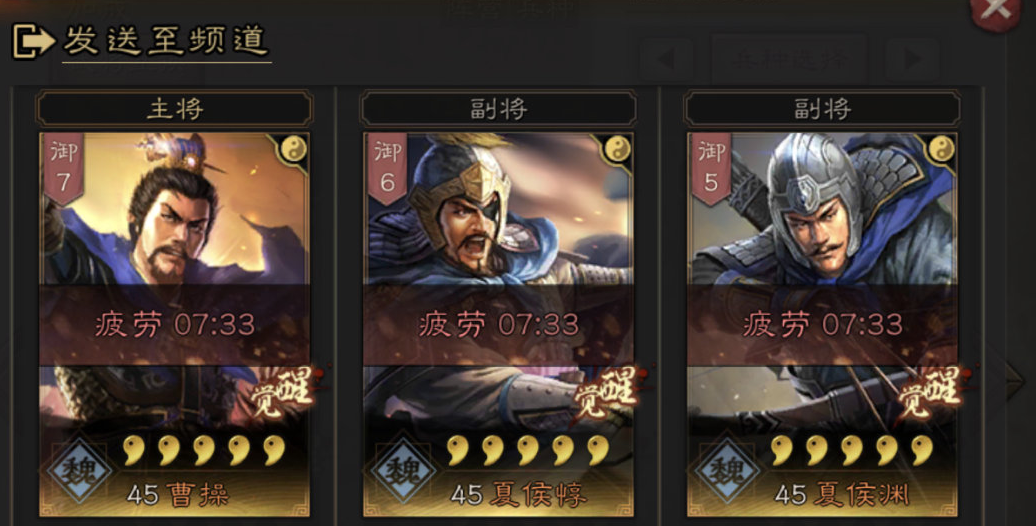The height and width of the screenshot is (526, 1036).
Task: Select the 主将 slot header
Action: pos(174,108)
